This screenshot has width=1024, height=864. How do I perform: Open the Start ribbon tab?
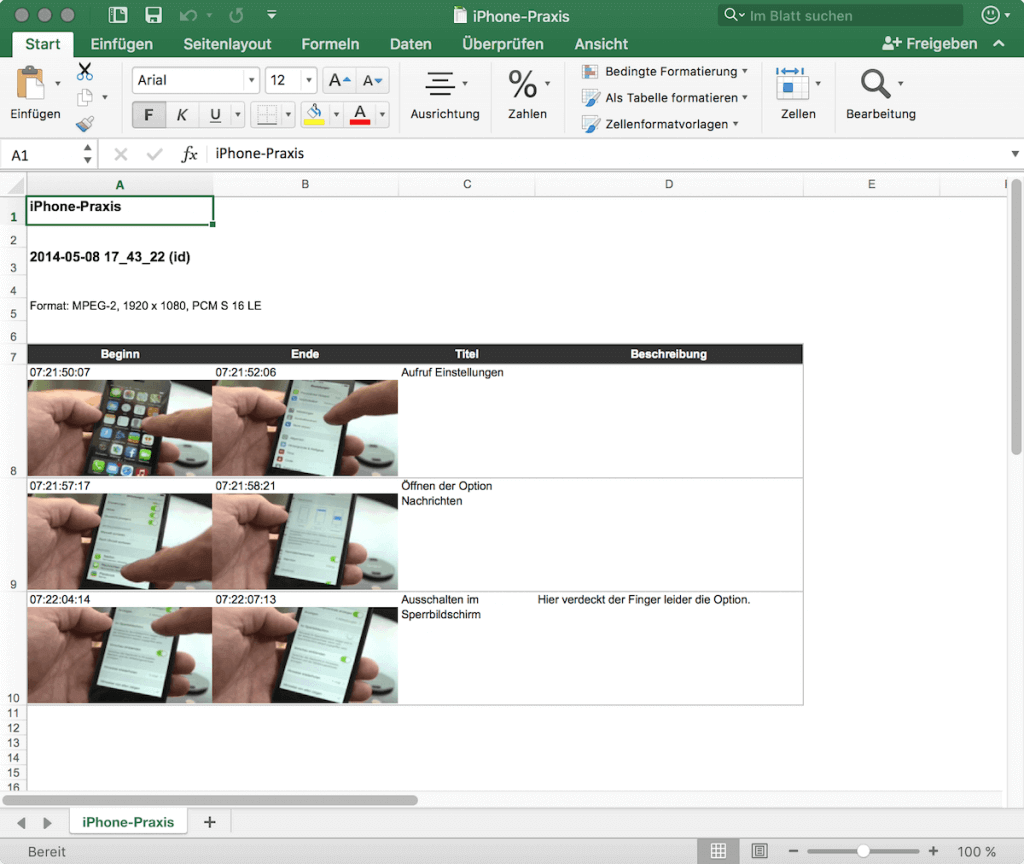click(x=42, y=44)
